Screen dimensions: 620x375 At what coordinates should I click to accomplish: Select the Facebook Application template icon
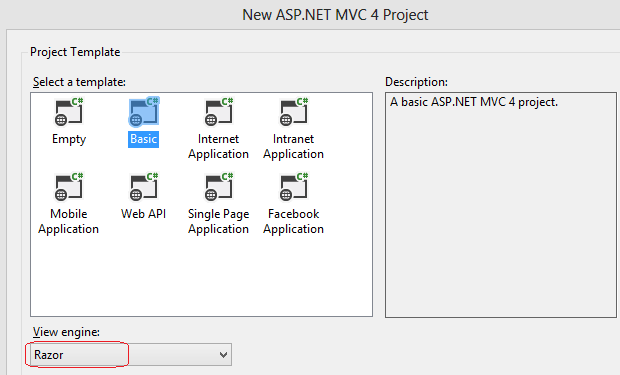click(294, 187)
